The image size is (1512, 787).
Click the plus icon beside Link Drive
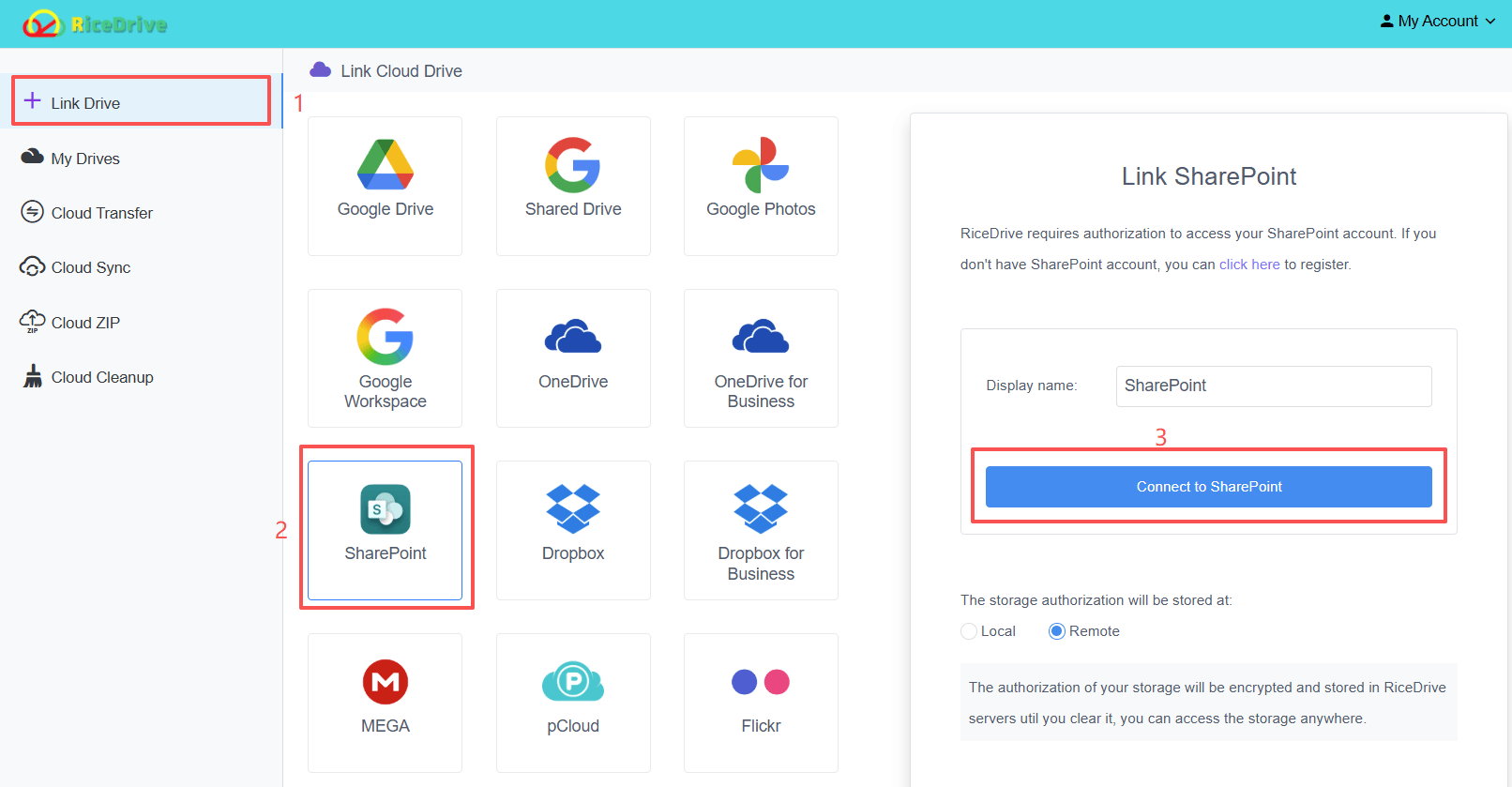32,101
